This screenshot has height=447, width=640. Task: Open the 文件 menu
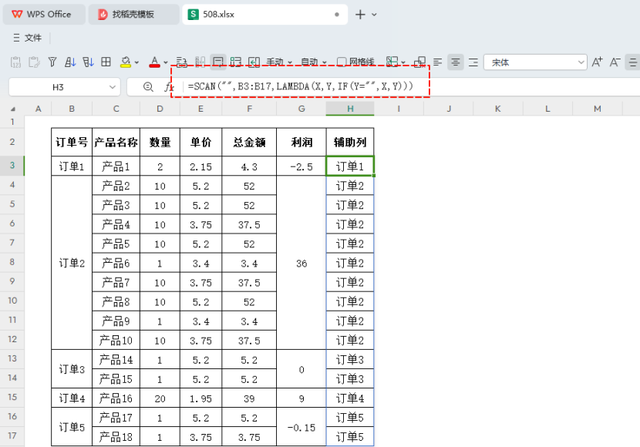click(33, 38)
